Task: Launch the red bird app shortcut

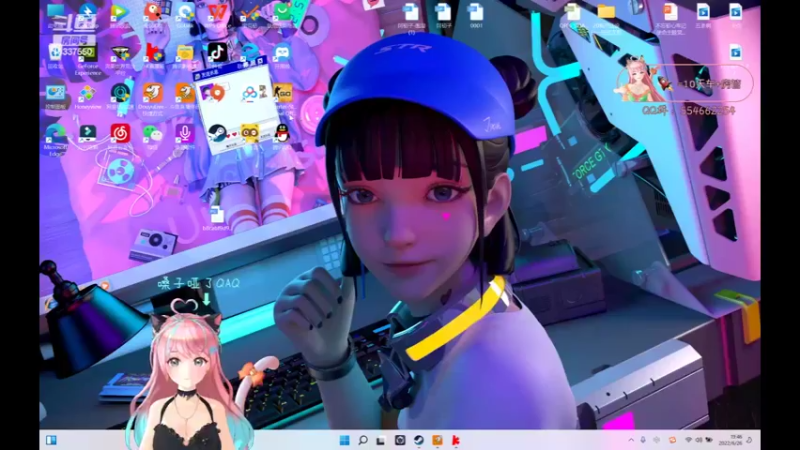Action: click(153, 12)
